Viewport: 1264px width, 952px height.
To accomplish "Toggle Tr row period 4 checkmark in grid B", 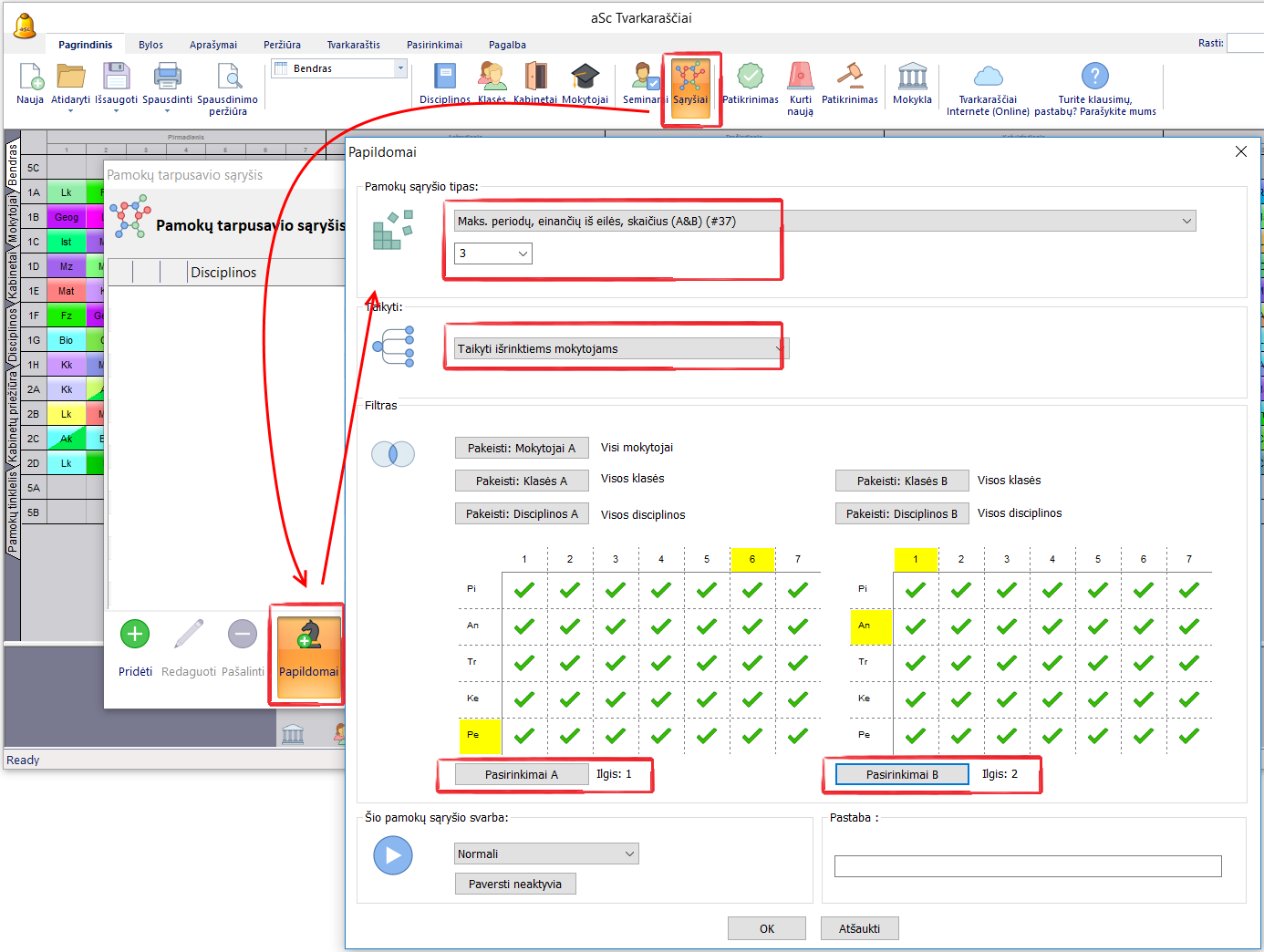I will tap(1052, 663).
